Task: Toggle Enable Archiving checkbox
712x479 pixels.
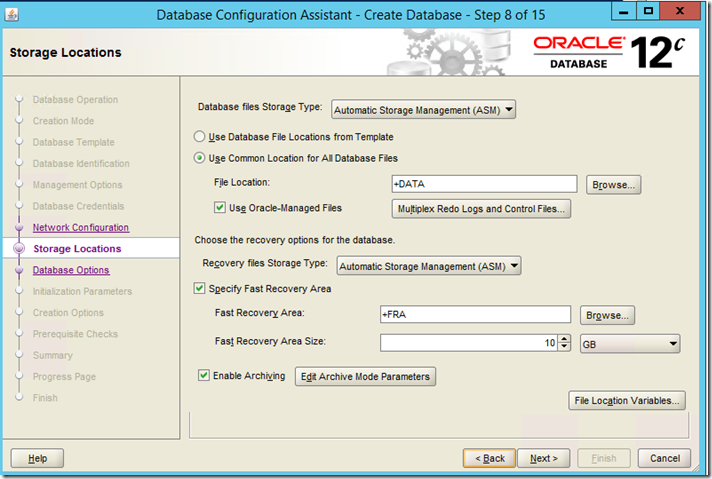Action: 204,375
